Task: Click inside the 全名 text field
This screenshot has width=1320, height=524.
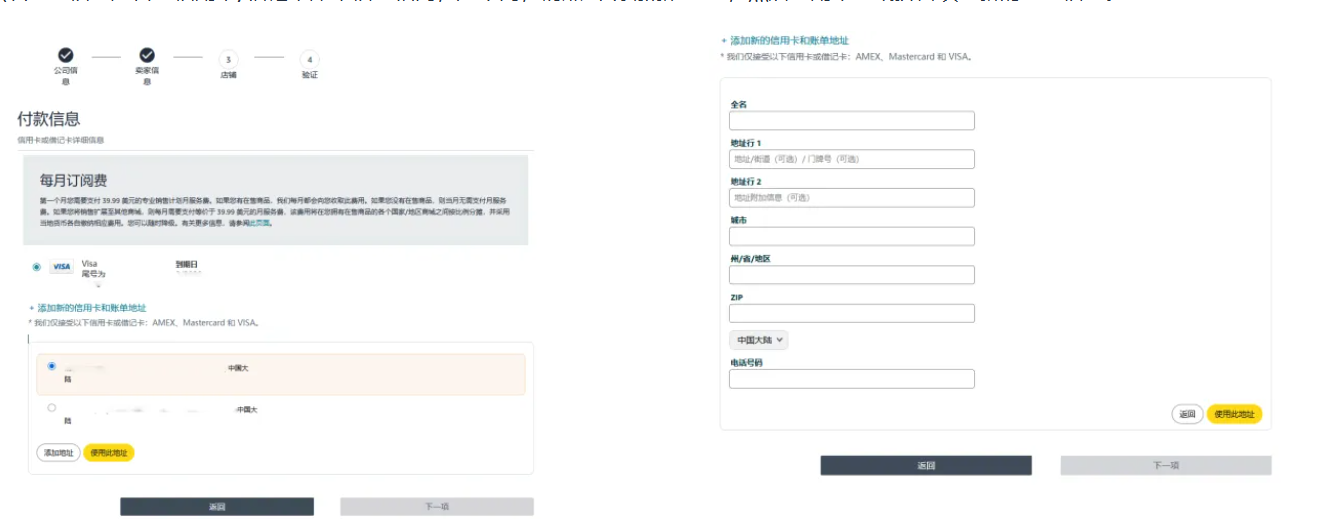Action: pos(851,121)
